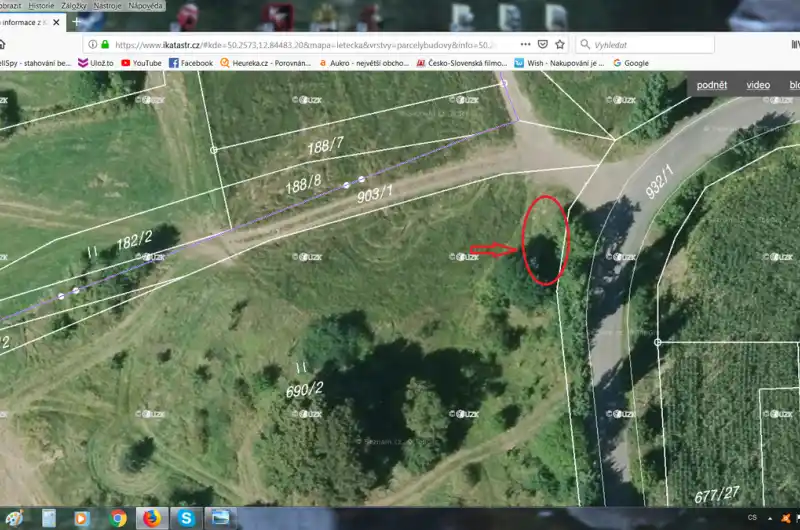800x530 pixels.
Task: Open Paint from the taskbar
Action: tap(14, 519)
